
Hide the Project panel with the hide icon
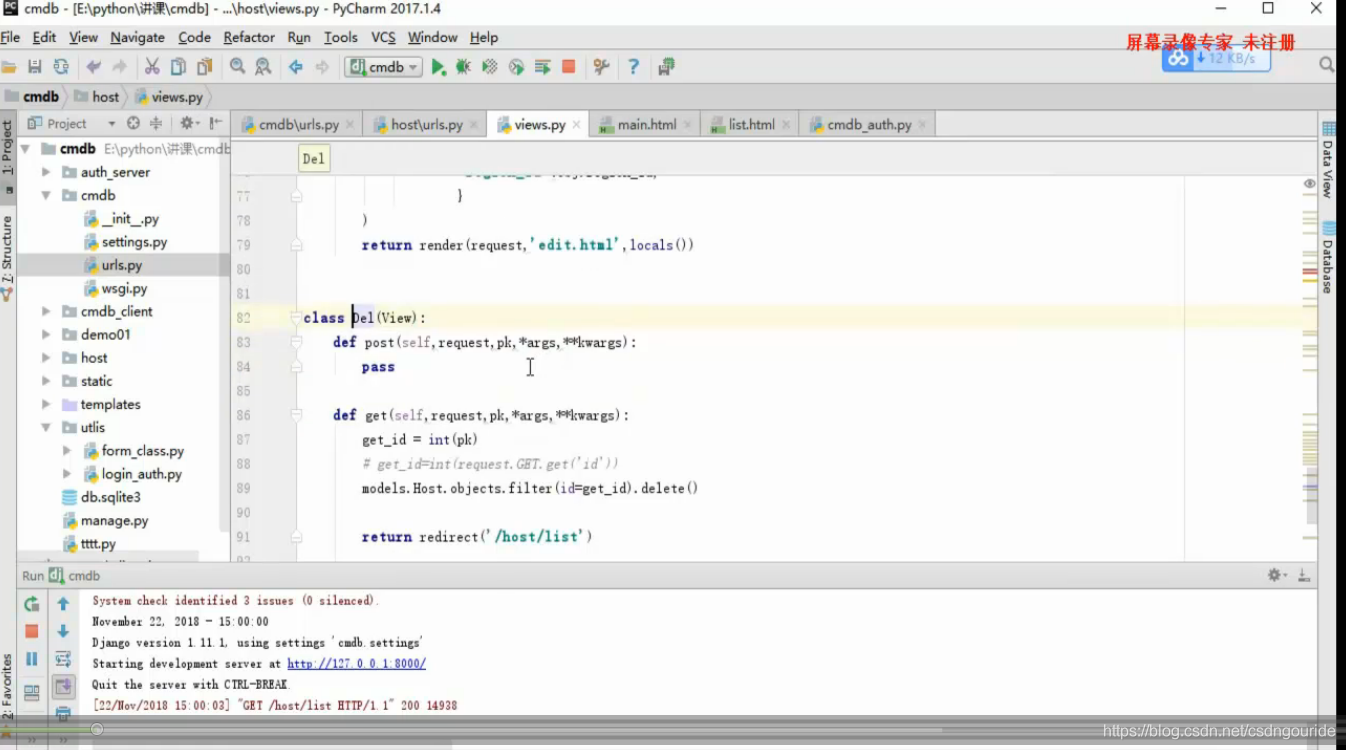pos(216,123)
